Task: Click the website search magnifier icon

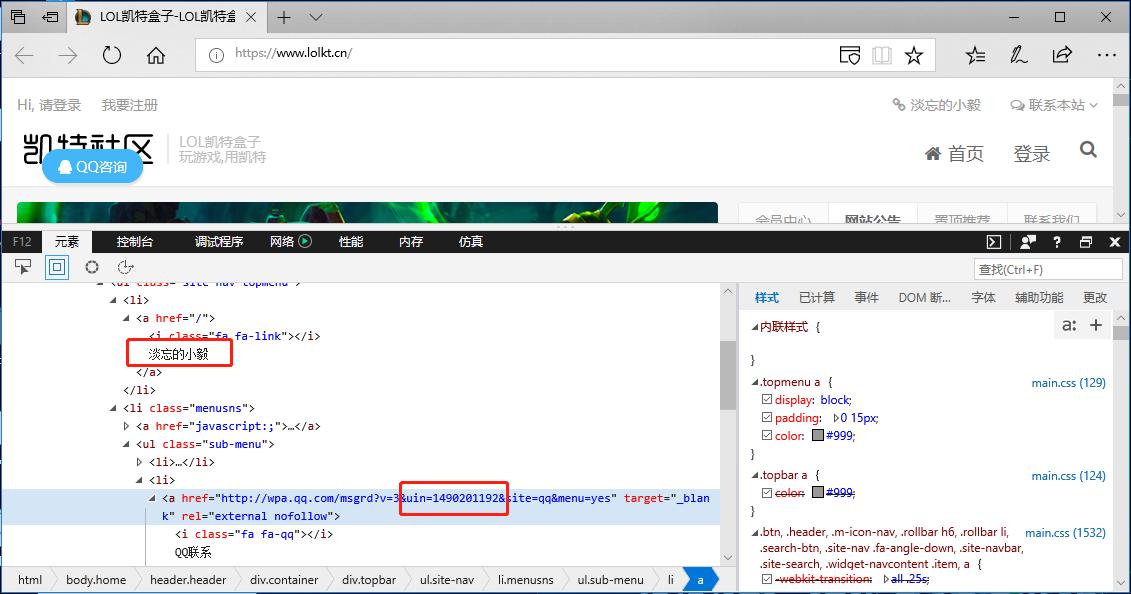Action: (1088, 151)
